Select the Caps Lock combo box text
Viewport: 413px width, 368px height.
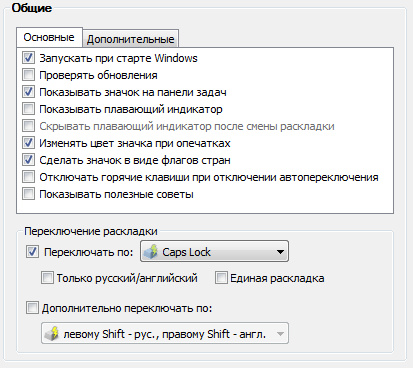tap(186, 252)
